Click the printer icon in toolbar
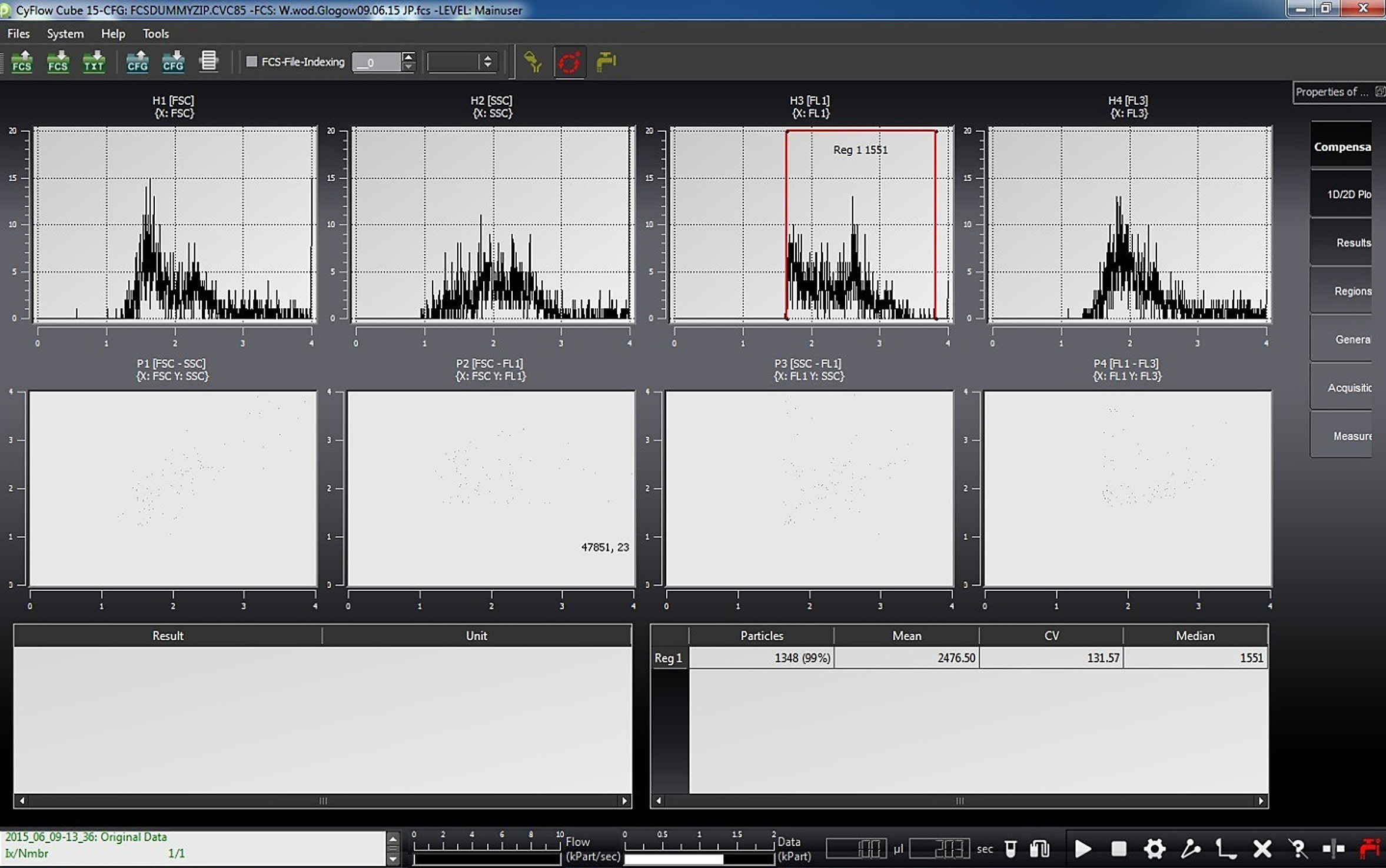Viewport: 1386px width, 868px height. click(209, 61)
